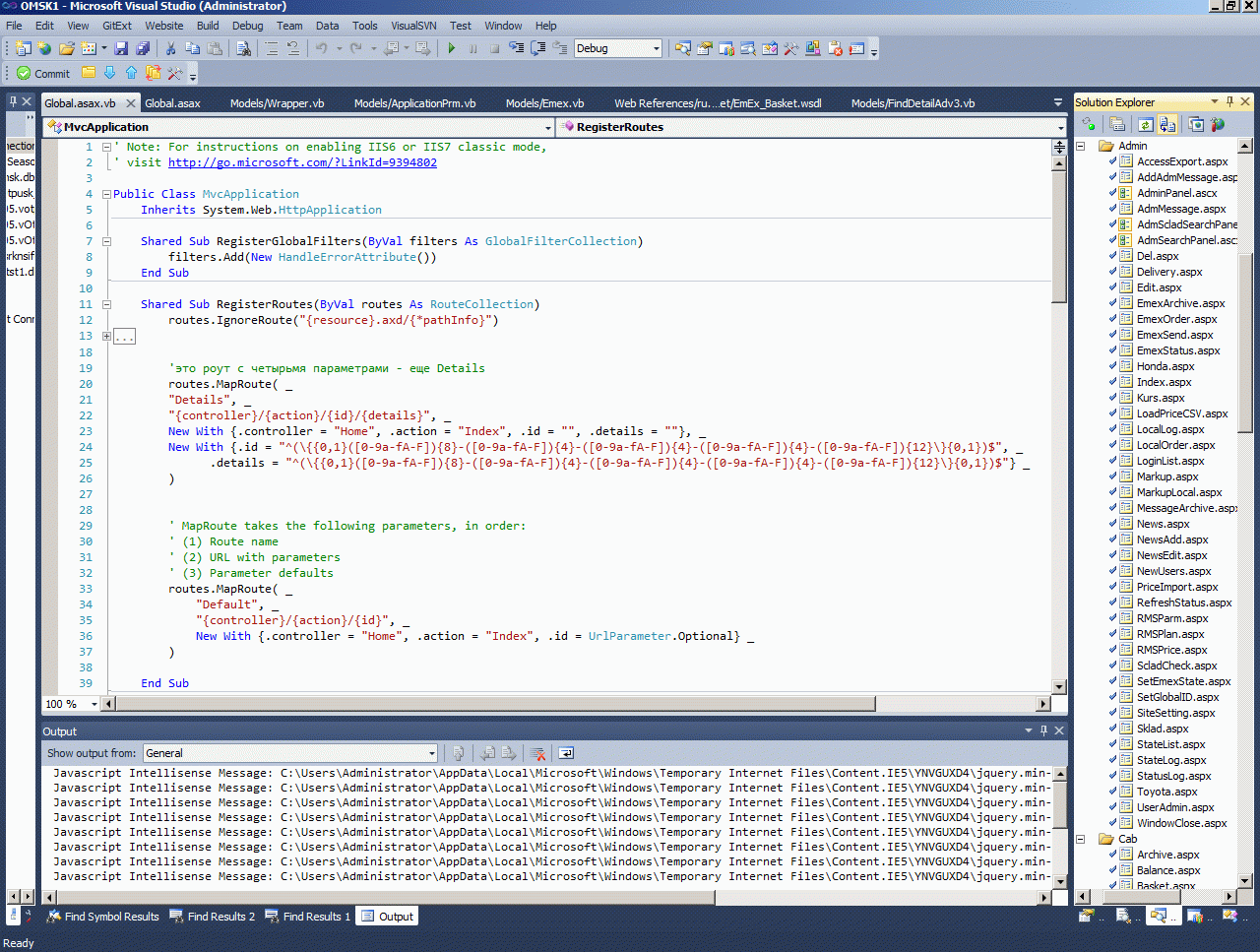Viewport: 1260px width, 952px height.
Task: Click the Open File folder icon
Action: (67, 48)
